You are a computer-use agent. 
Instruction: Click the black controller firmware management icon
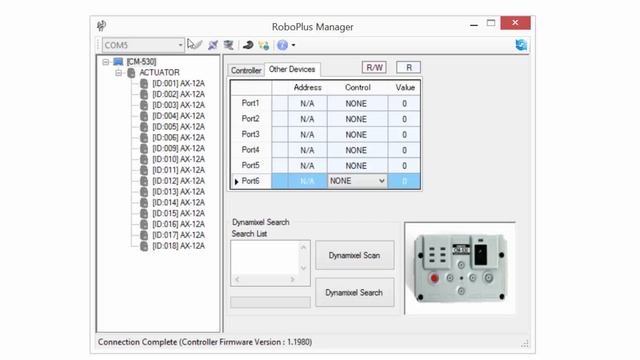tap(248, 45)
